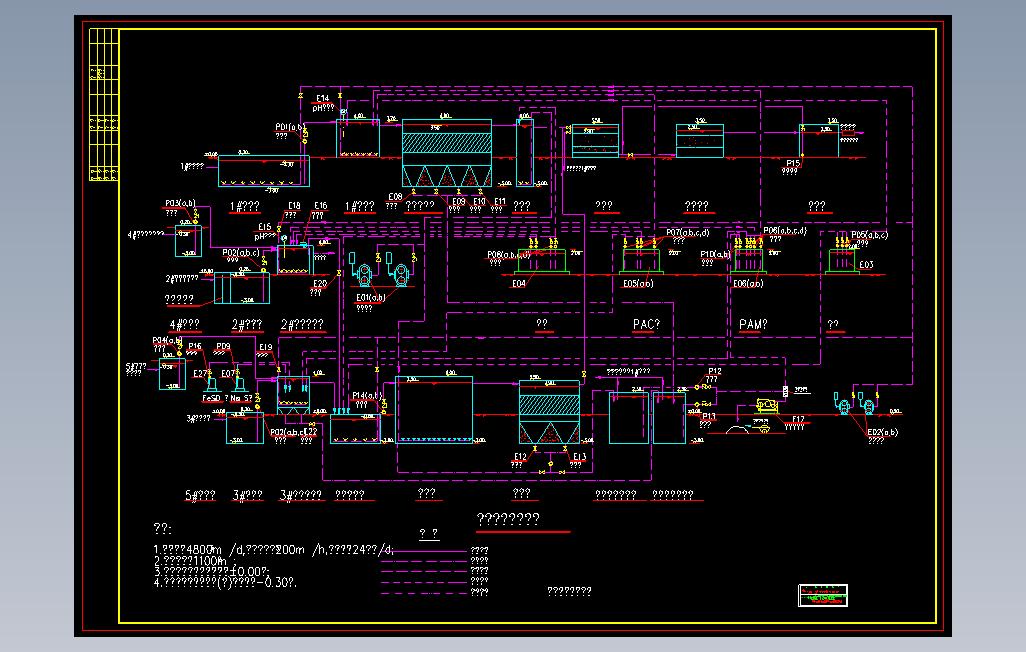Select the yellow revision table at top-left
Screen dimensions: 1026x652
click(x=104, y=105)
